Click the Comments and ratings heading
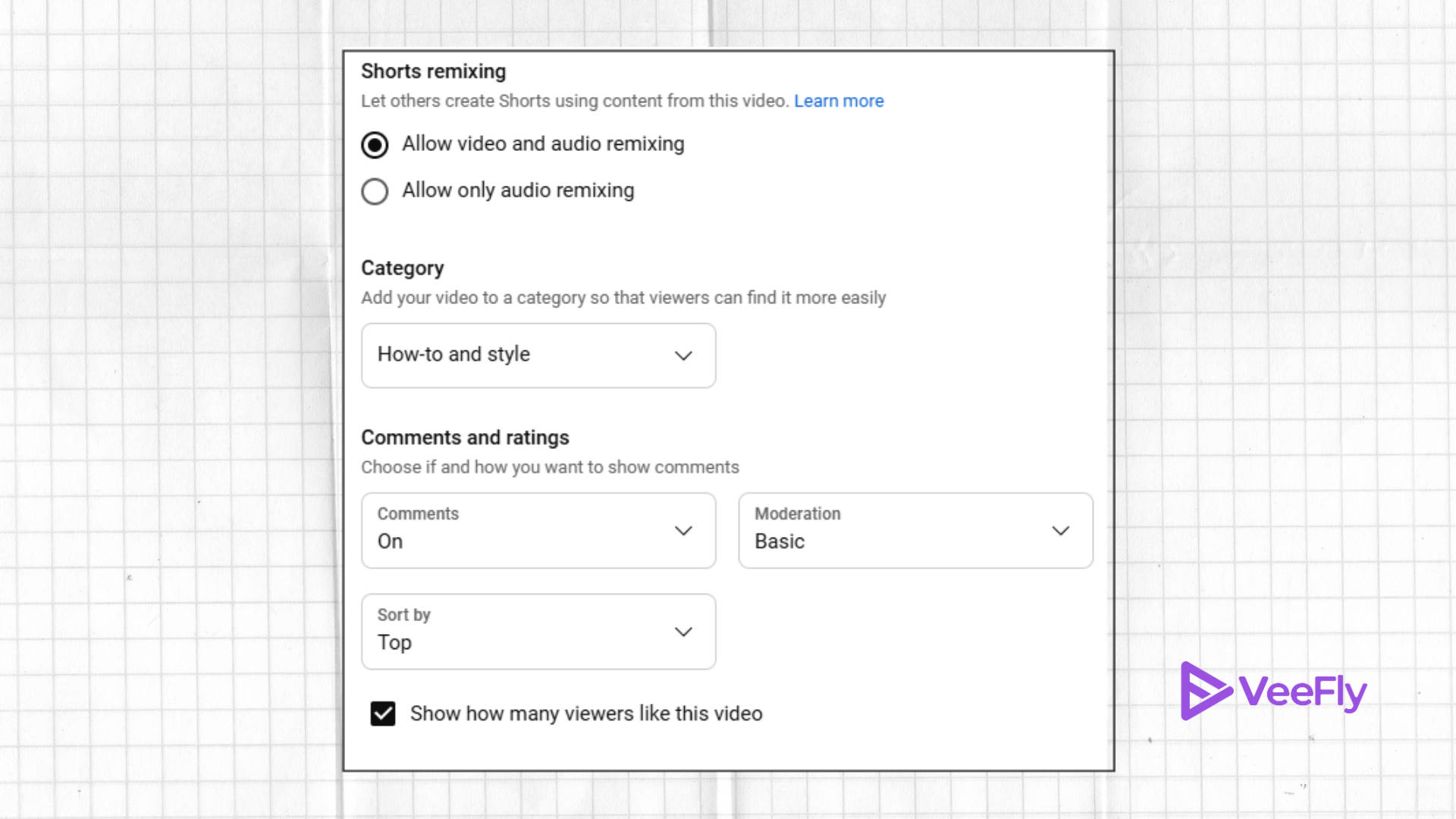The height and width of the screenshot is (819, 1456). 465,437
